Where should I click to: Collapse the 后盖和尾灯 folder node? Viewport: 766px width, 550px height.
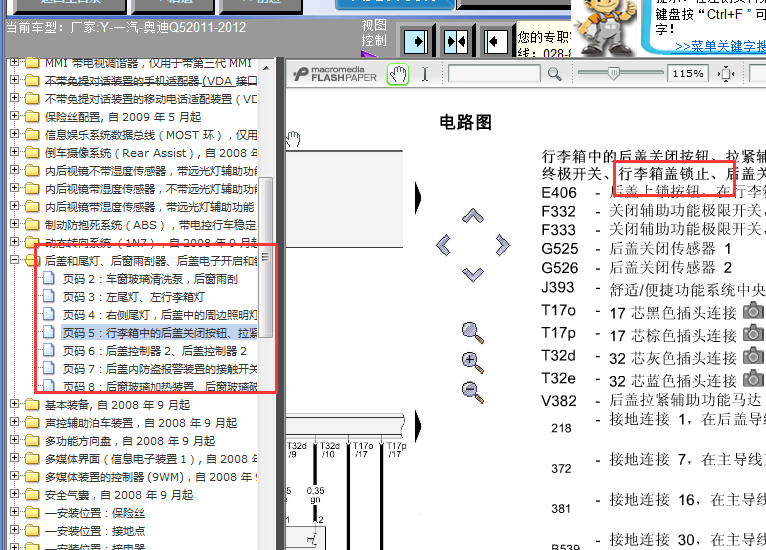click(x=15, y=260)
